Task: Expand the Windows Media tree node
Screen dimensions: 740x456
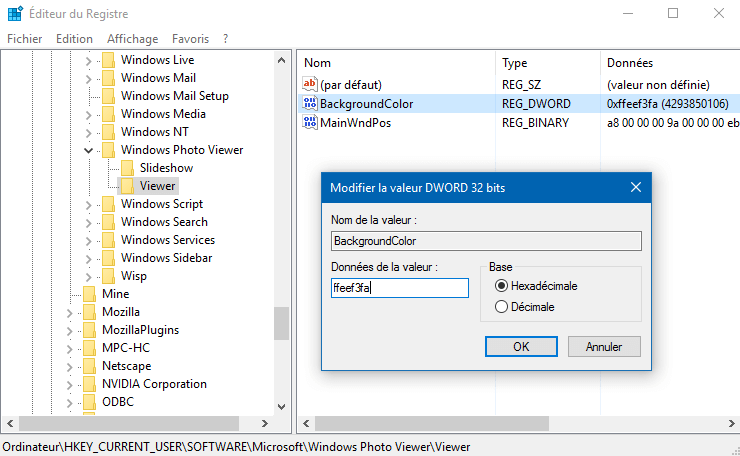Action: (88, 115)
